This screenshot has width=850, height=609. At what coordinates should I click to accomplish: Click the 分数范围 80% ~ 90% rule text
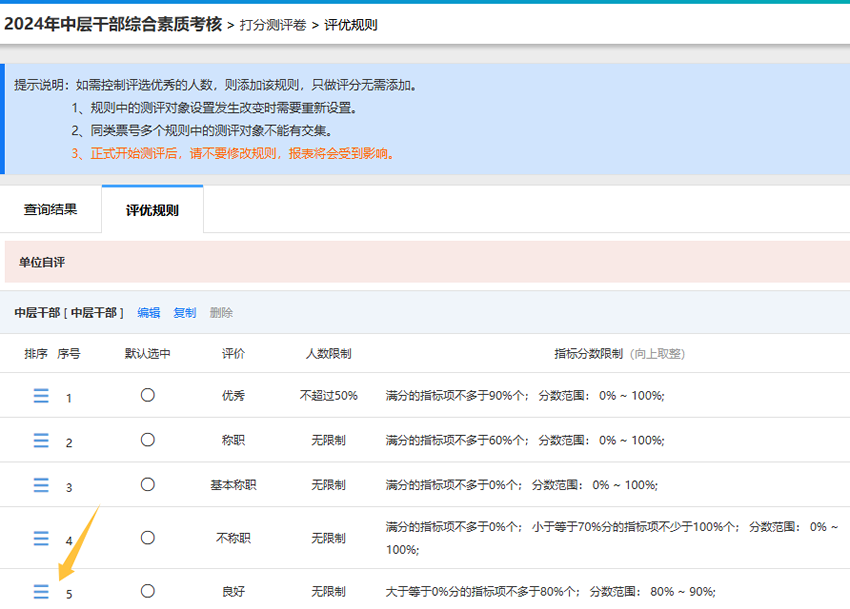tap(653, 592)
